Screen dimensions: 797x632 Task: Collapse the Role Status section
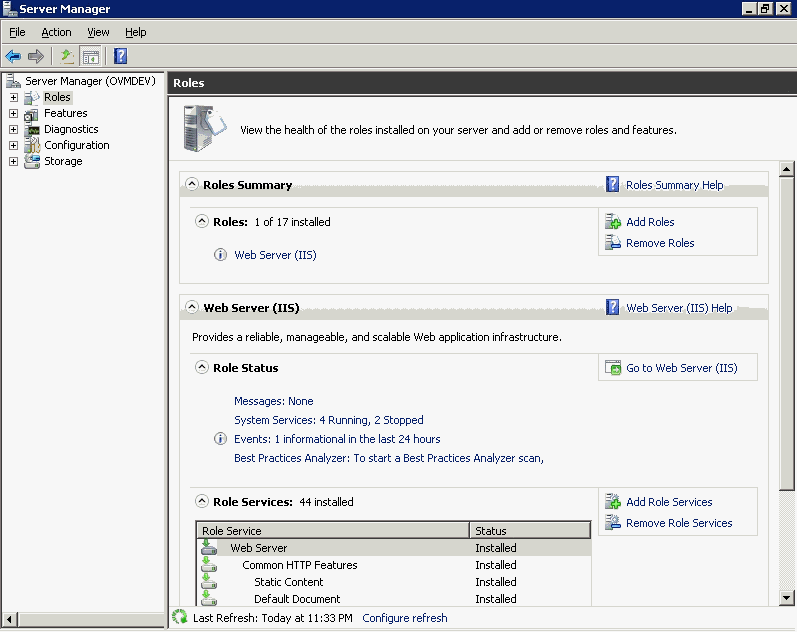pos(202,367)
